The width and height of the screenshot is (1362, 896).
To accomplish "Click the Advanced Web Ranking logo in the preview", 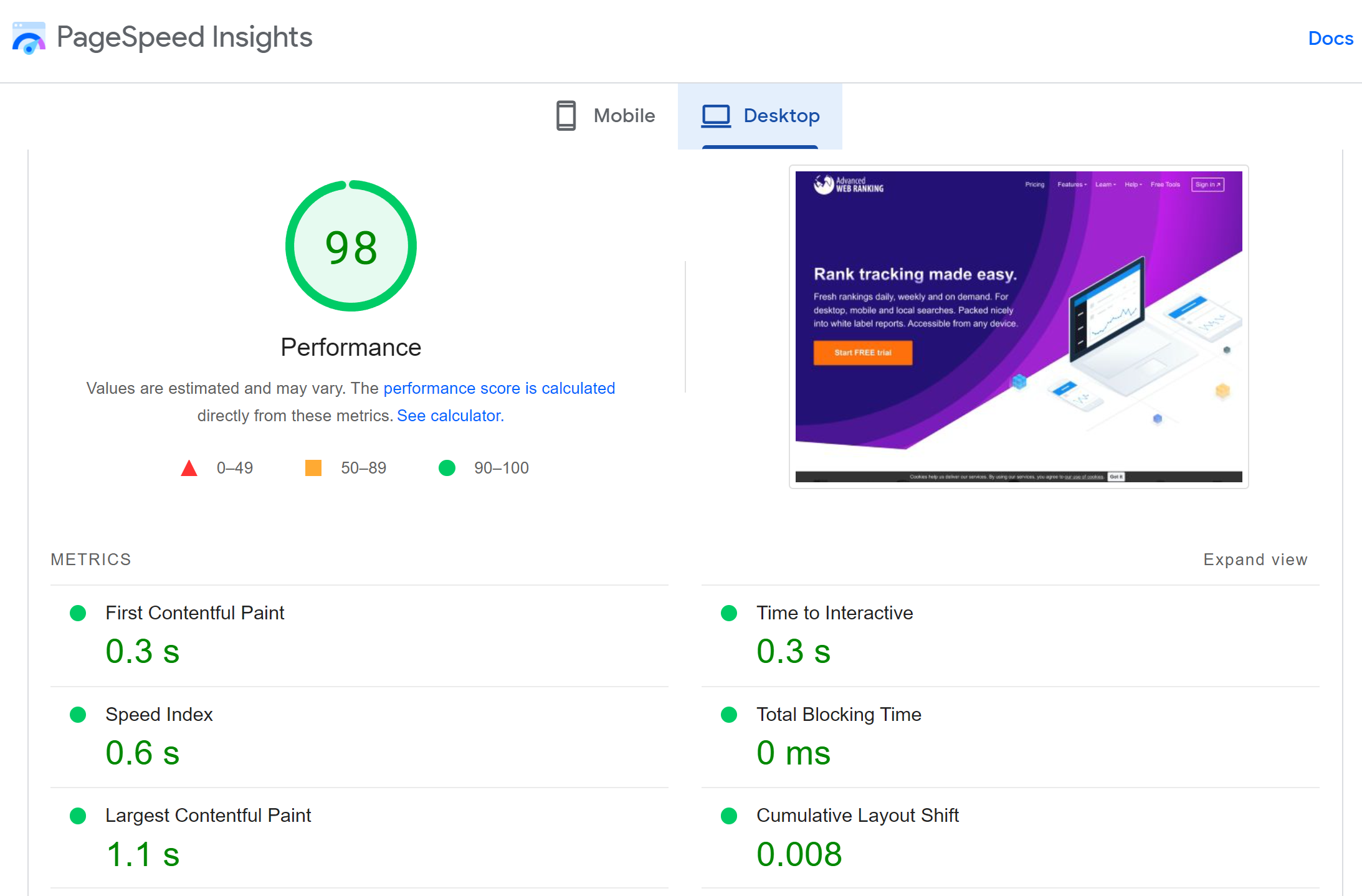I will point(849,184).
